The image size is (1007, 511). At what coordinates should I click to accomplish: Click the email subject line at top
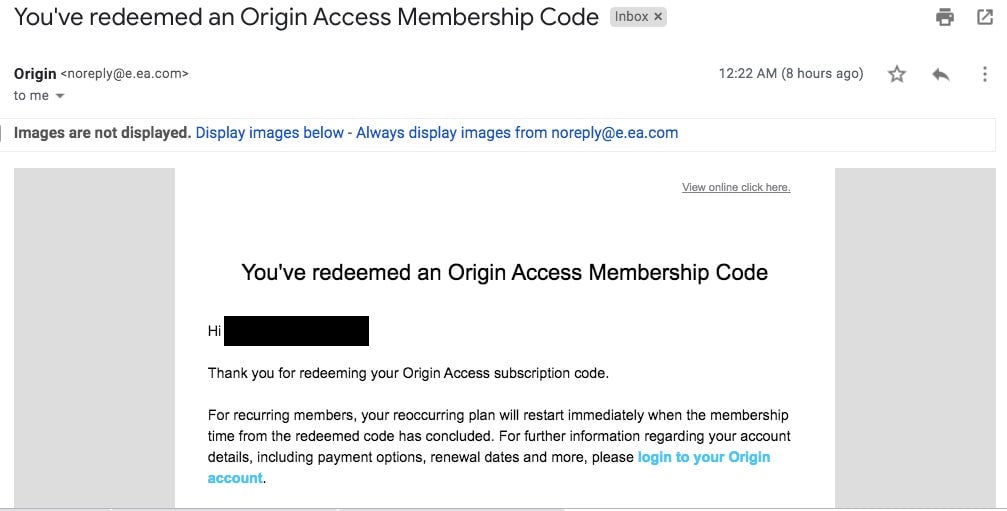[x=306, y=17]
